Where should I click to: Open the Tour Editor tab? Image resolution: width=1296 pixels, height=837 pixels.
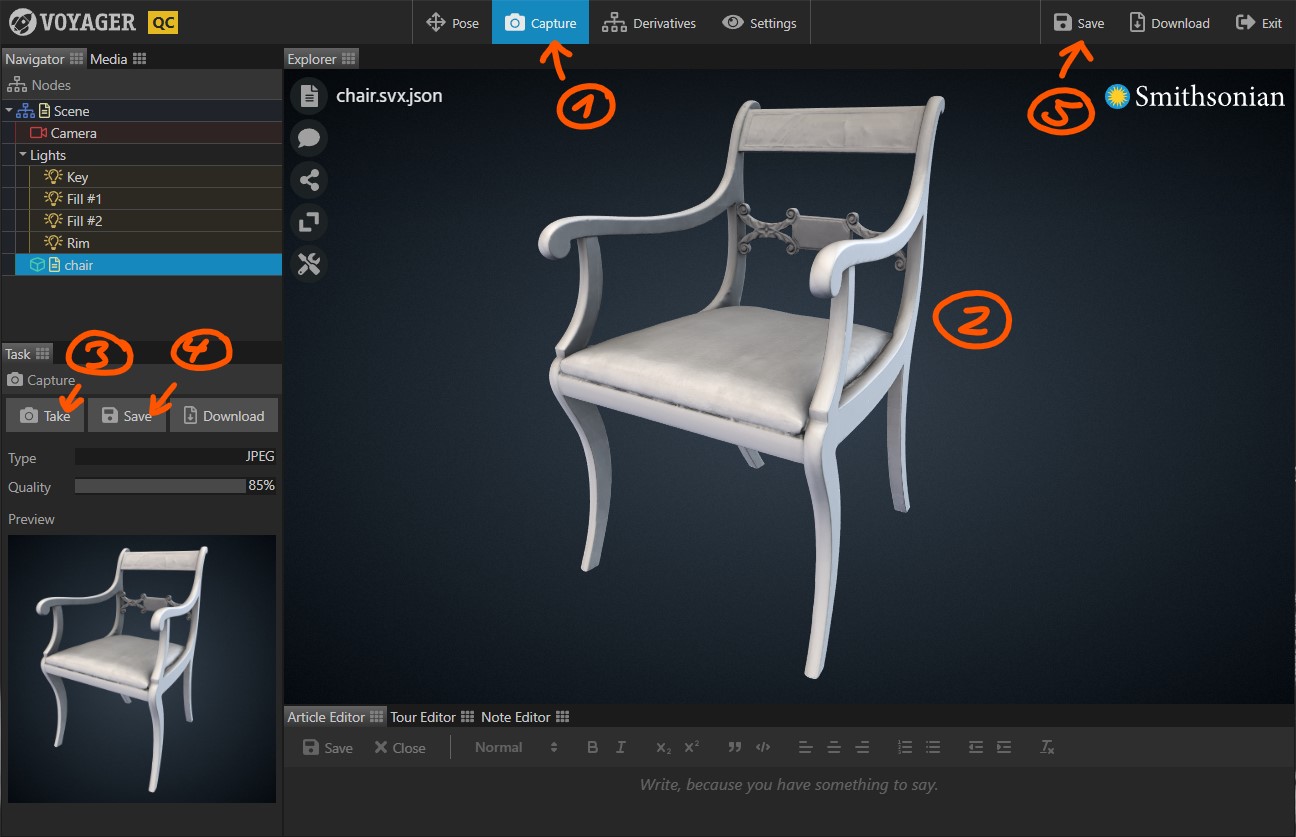(422, 717)
